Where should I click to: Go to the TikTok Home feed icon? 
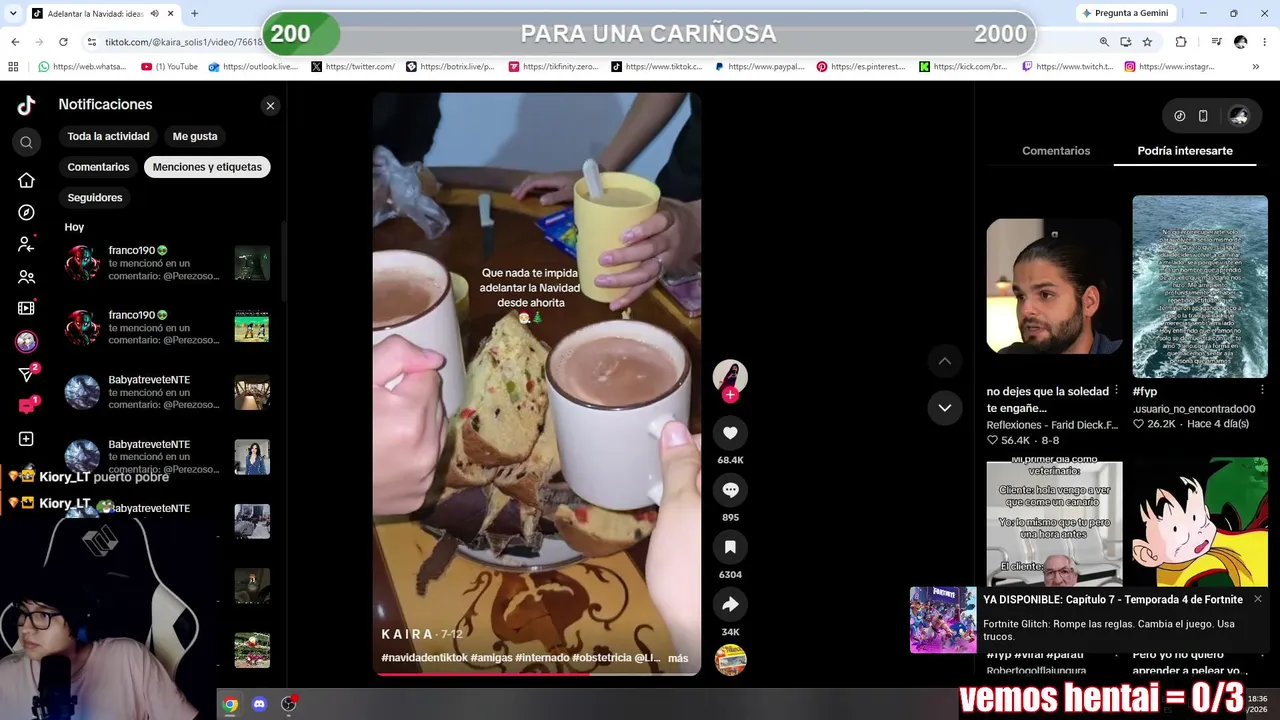[26, 180]
